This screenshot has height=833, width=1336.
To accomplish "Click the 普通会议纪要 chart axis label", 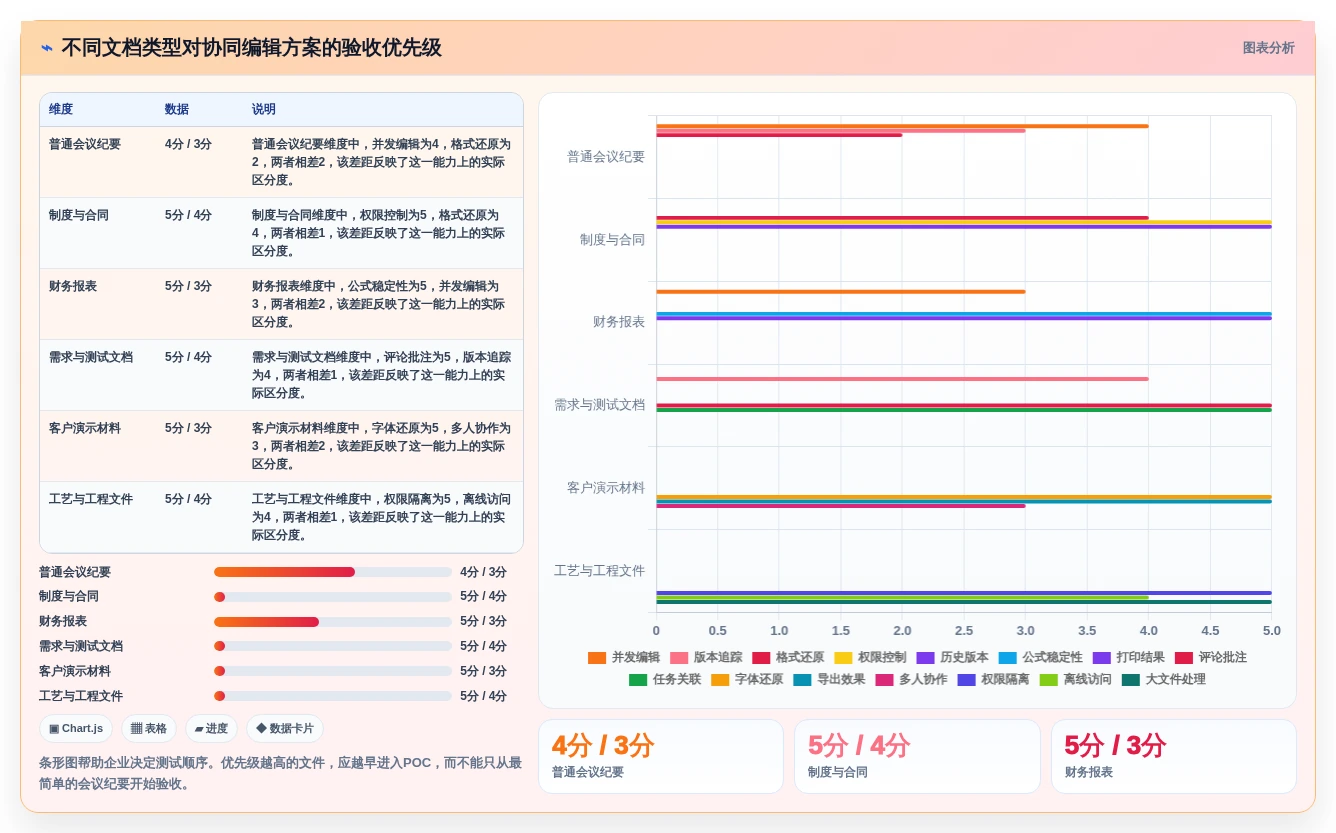I will (x=606, y=157).
